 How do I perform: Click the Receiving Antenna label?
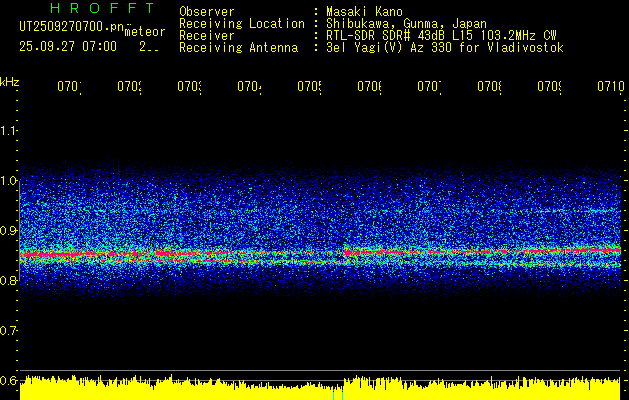pos(238,48)
